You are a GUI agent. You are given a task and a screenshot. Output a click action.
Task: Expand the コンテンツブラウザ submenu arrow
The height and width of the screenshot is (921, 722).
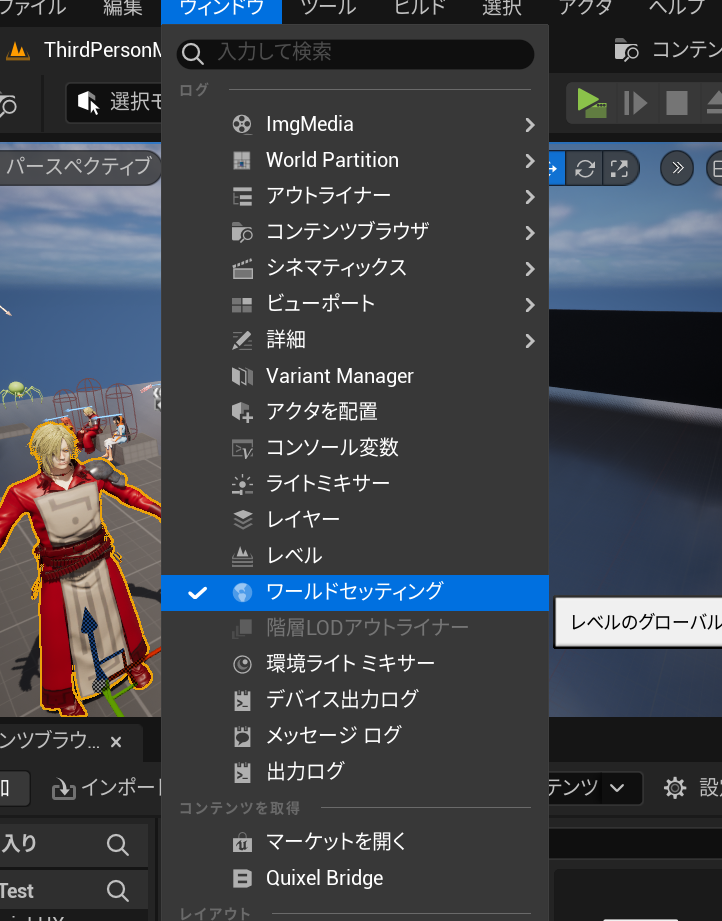[x=530, y=232]
